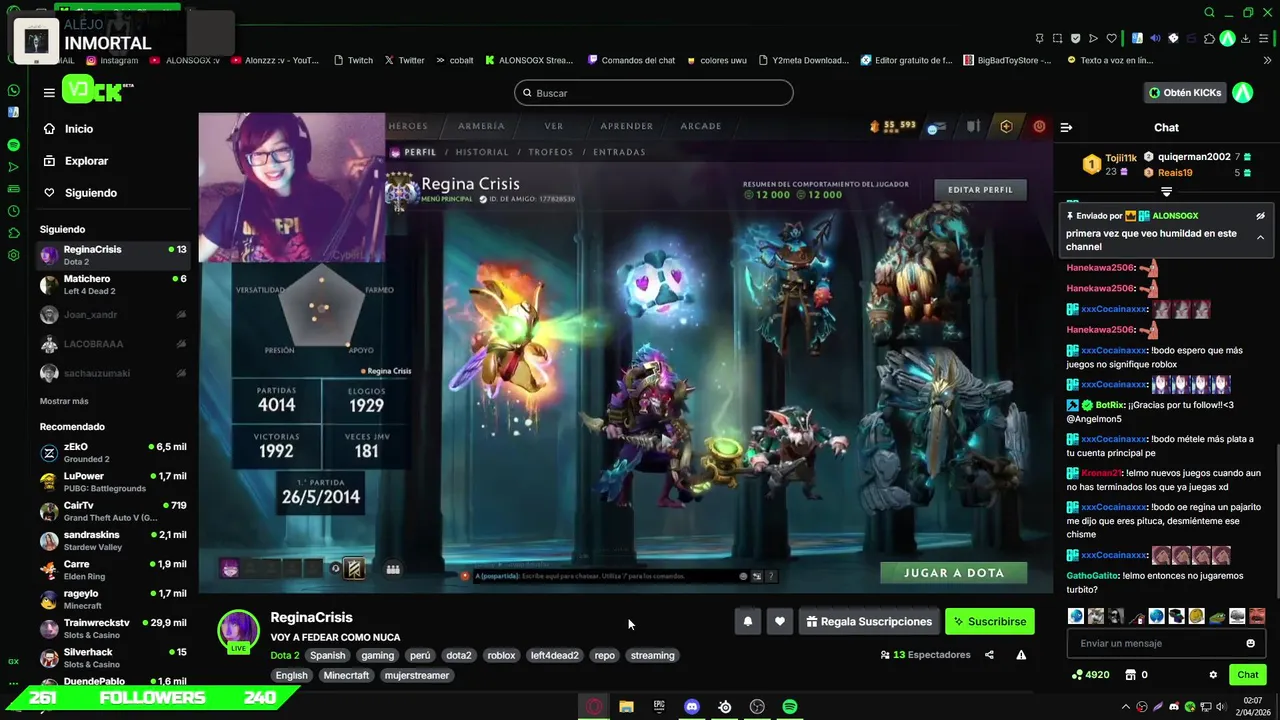This screenshot has width=1280, height=720.
Task: Open the user avatar menu beside Obtén KICKs
Action: click(1243, 93)
